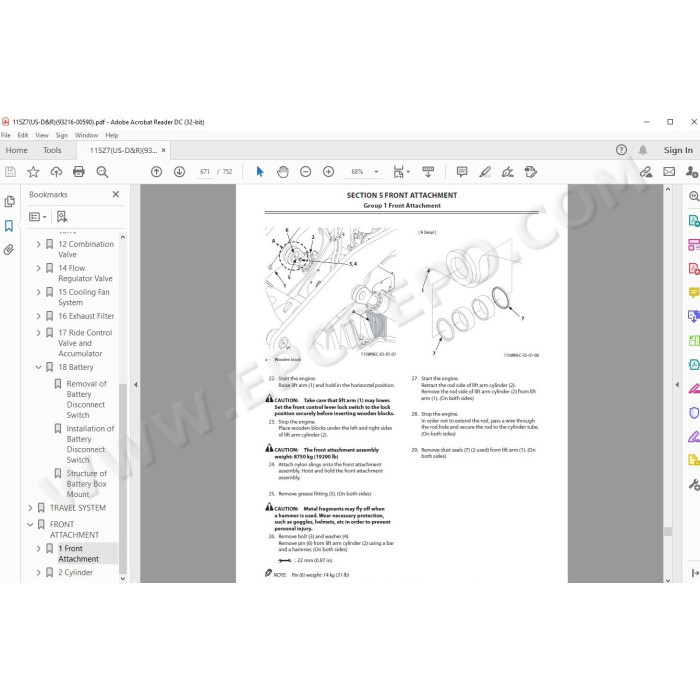The height and width of the screenshot is (700, 700).
Task: Open the Sign menu
Action: [62, 135]
